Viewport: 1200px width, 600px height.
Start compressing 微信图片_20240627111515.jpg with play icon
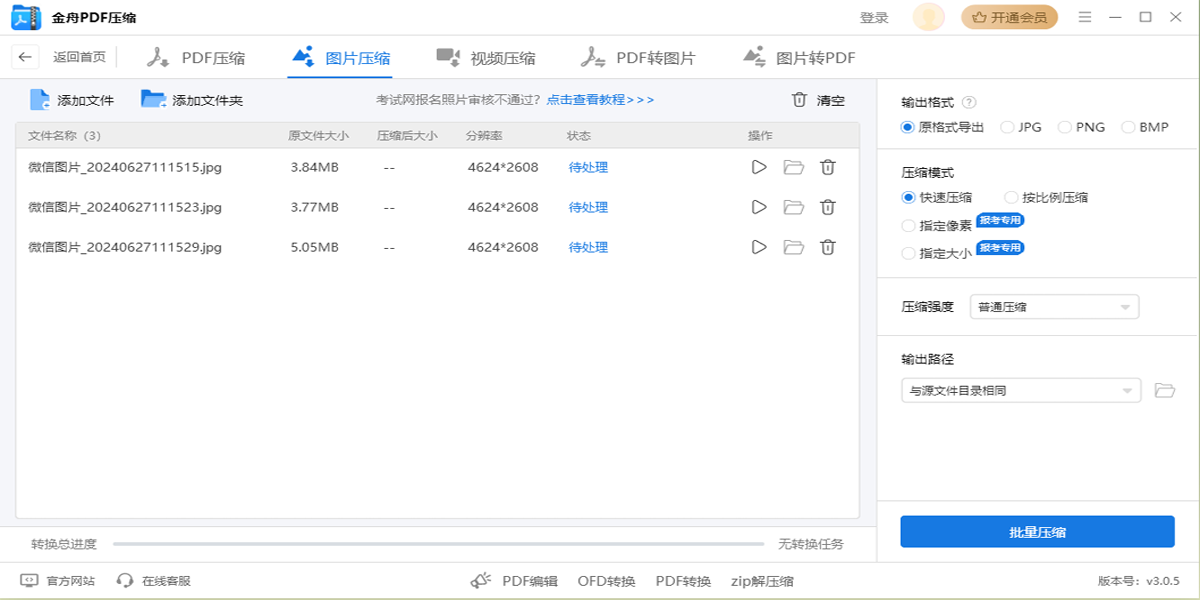759,167
